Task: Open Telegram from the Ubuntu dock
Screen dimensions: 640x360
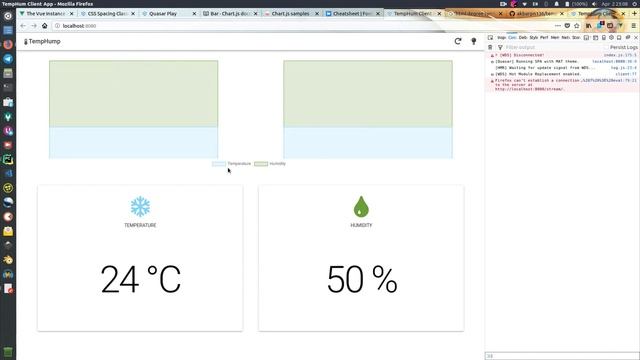Action: pos(8,59)
